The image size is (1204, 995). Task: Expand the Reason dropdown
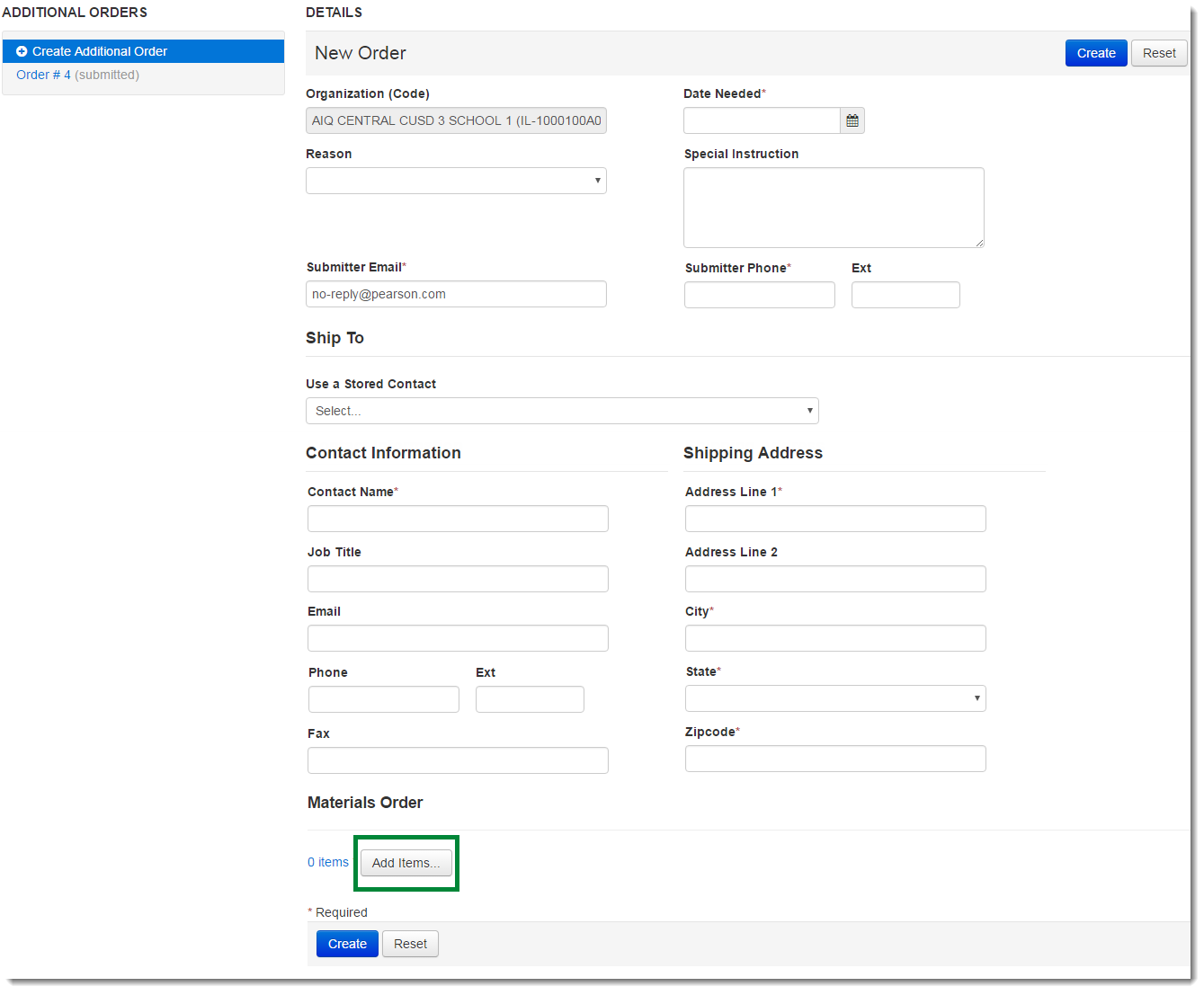(456, 181)
